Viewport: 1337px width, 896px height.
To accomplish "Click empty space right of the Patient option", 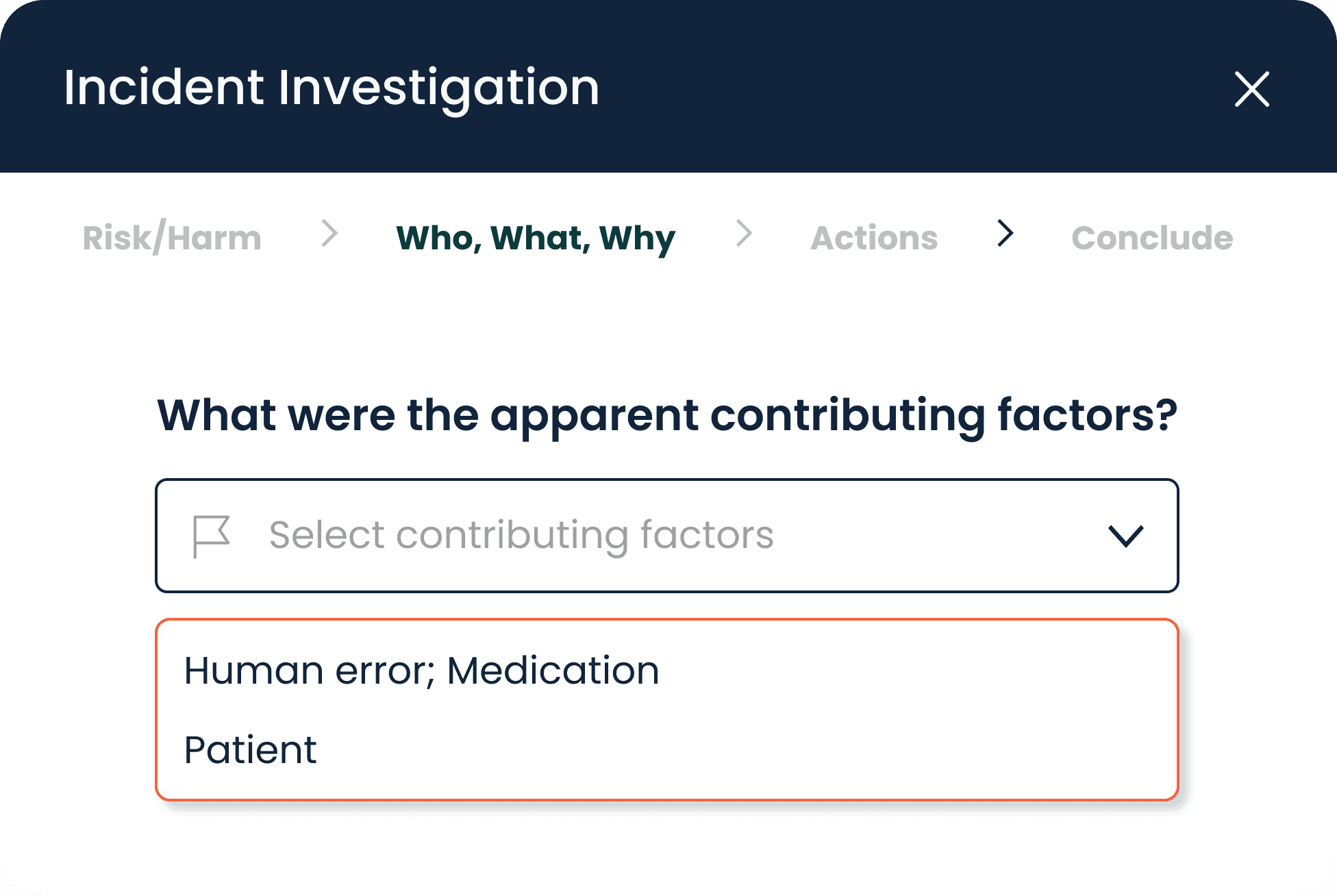I will 753,749.
